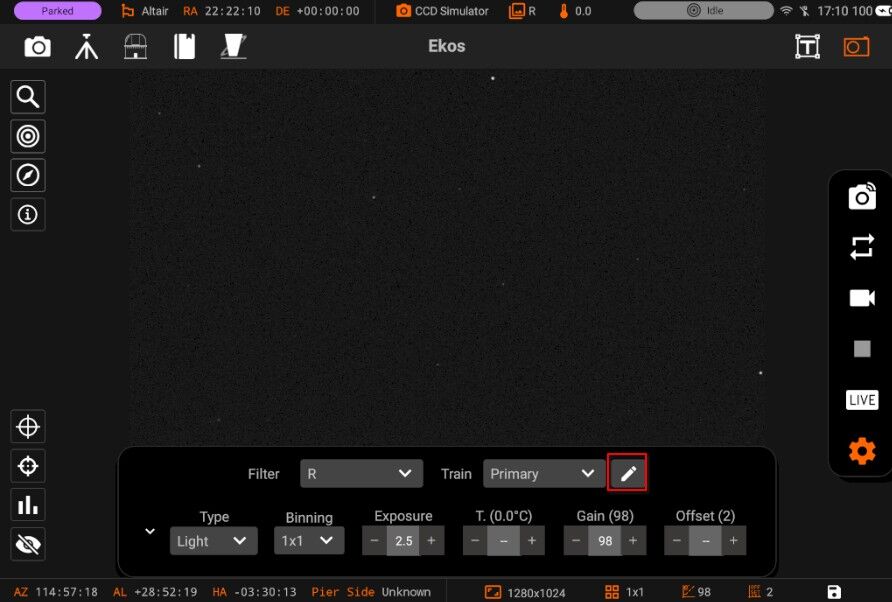Viewport: 892px width, 602px height.
Task: Switch to the camera tab at top left
Action: coord(38,47)
